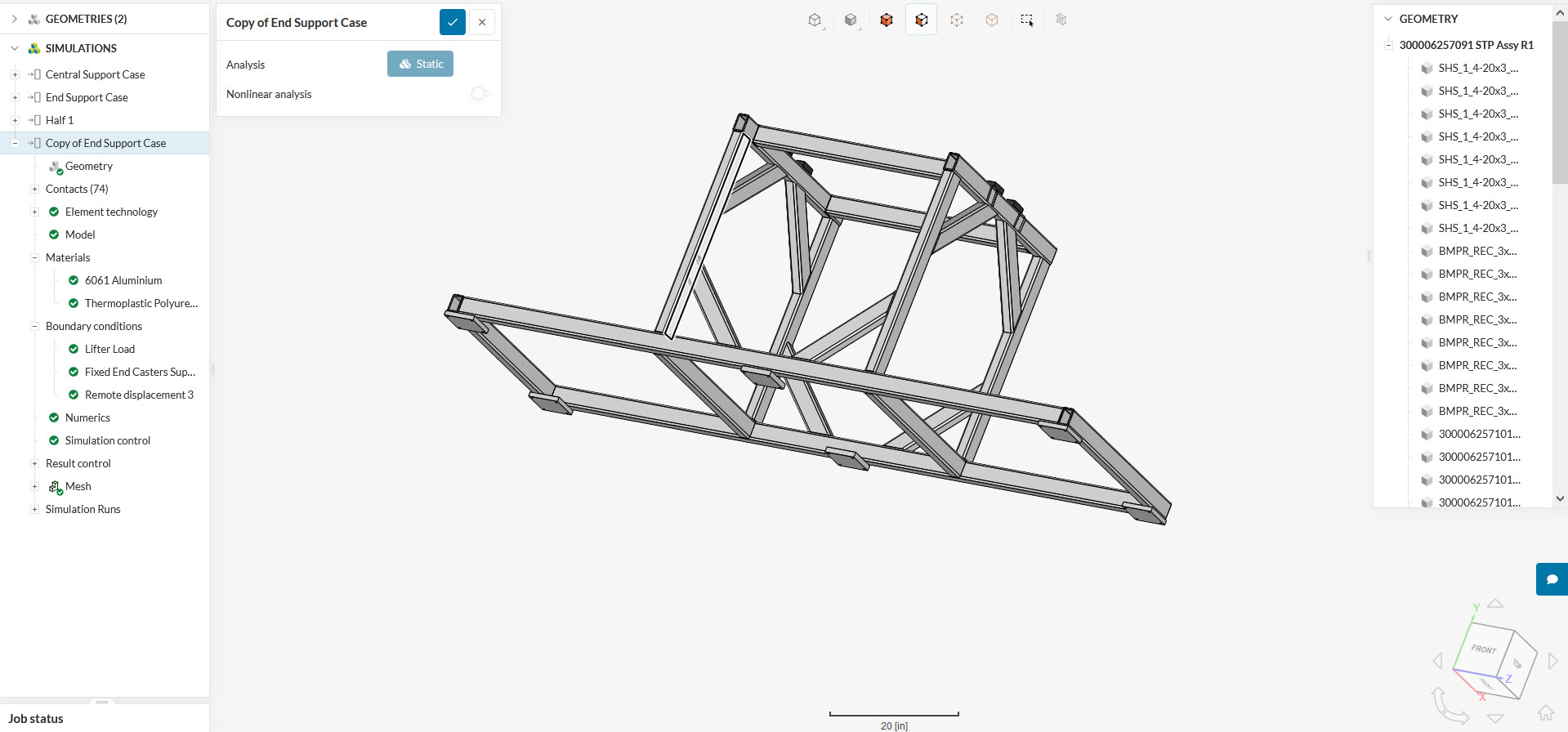Viewport: 1568px width, 732px height.
Task: Click the panel title Copy of End Support Case
Action: tap(297, 23)
